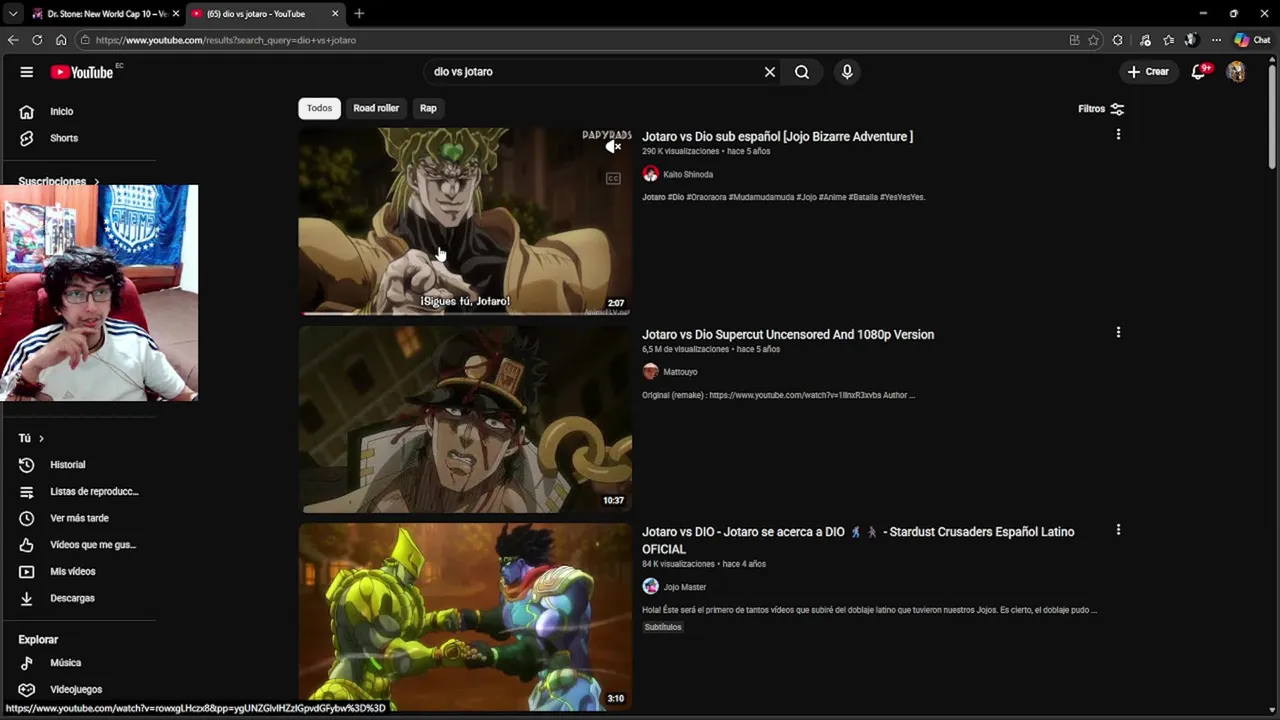This screenshot has width=1280, height=720.
Task: Open the Filtros search filters
Action: pos(1101,109)
